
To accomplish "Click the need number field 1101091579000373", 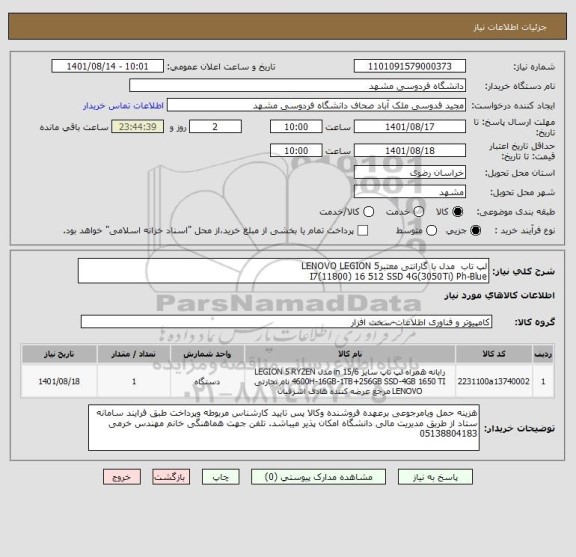I will 410,67.
